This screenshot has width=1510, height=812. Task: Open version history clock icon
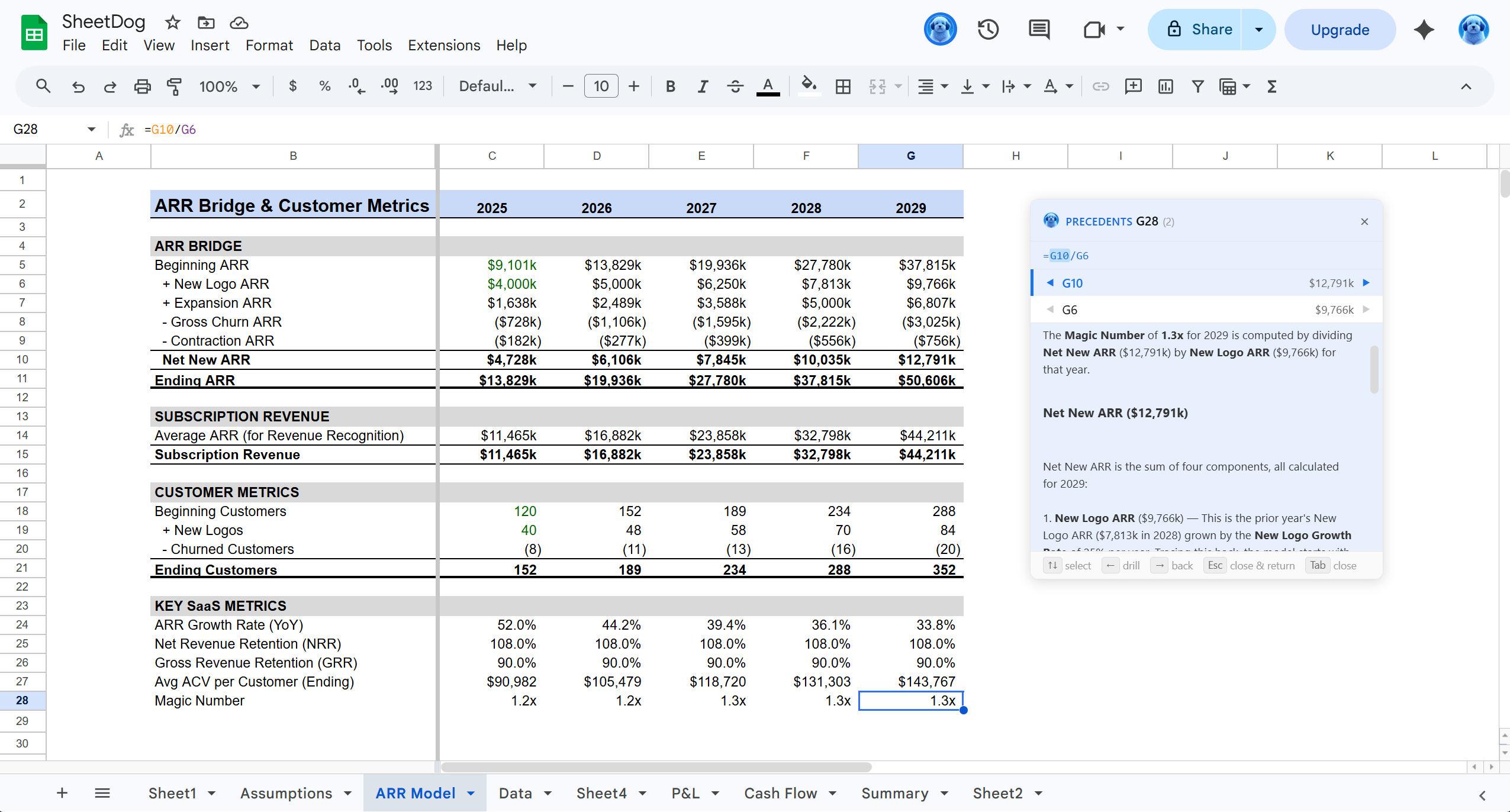(x=988, y=30)
